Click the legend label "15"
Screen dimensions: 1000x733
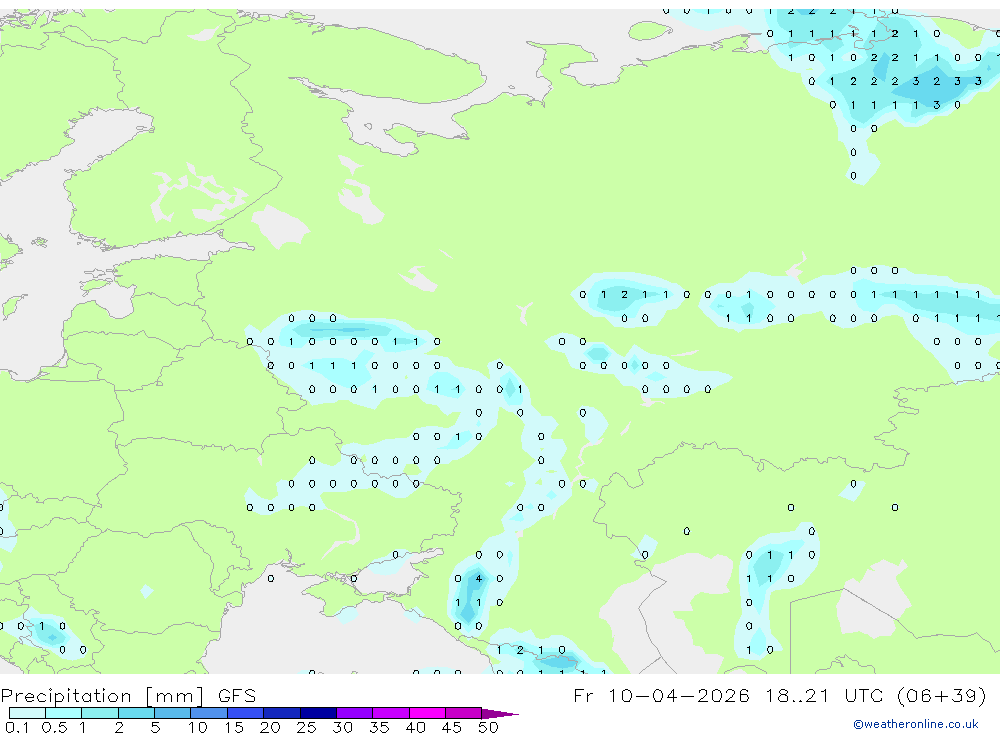tap(234, 727)
